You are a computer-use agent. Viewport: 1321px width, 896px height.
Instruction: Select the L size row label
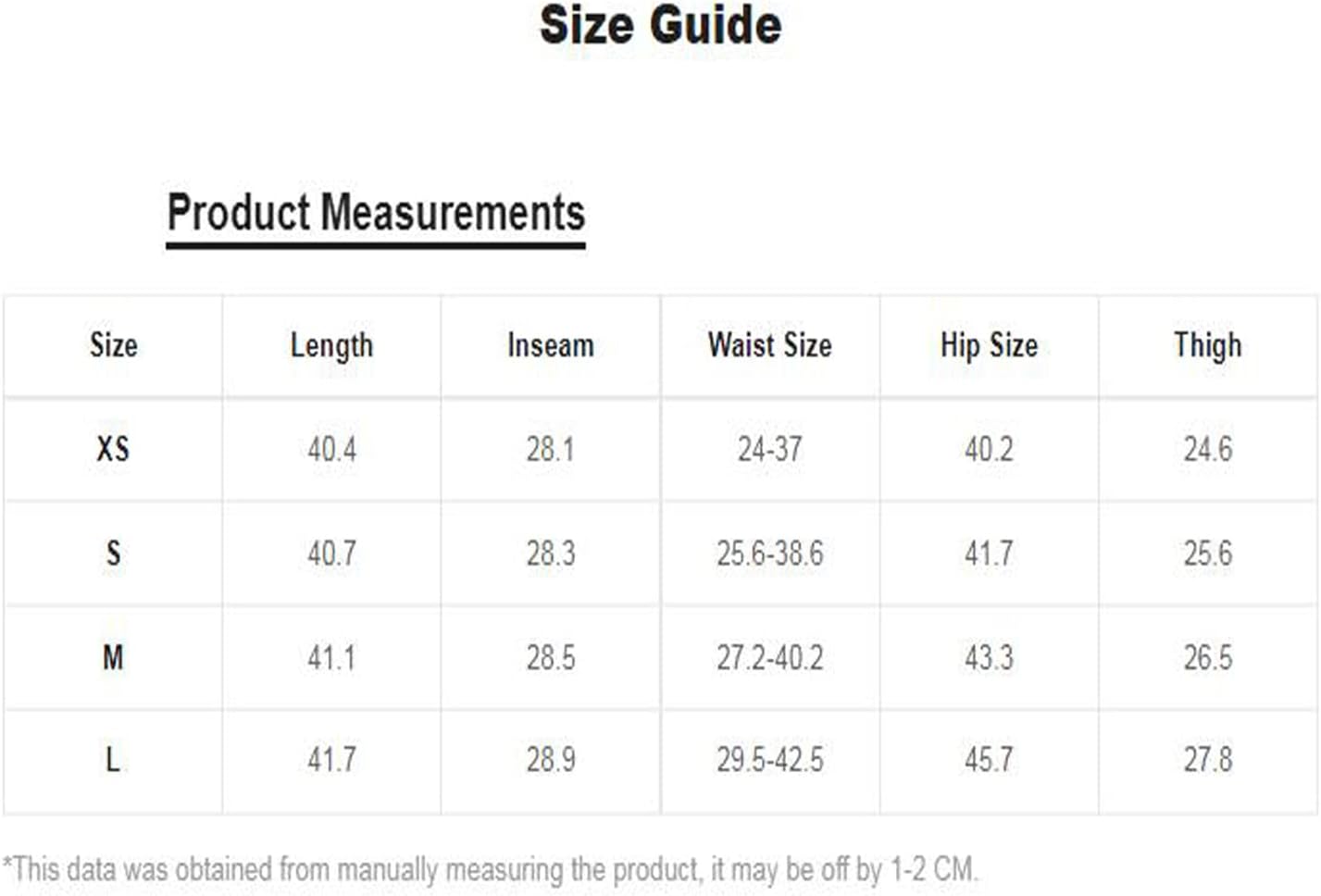113,760
